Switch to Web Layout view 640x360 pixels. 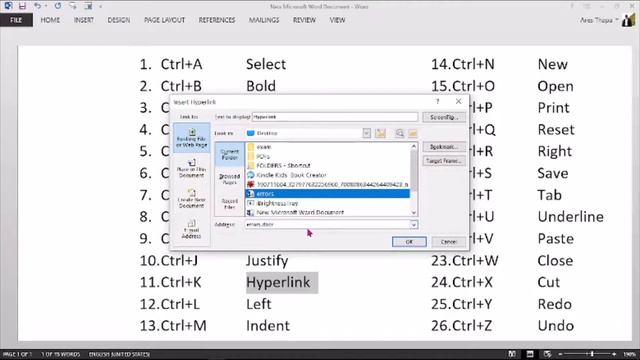[x=547, y=354]
